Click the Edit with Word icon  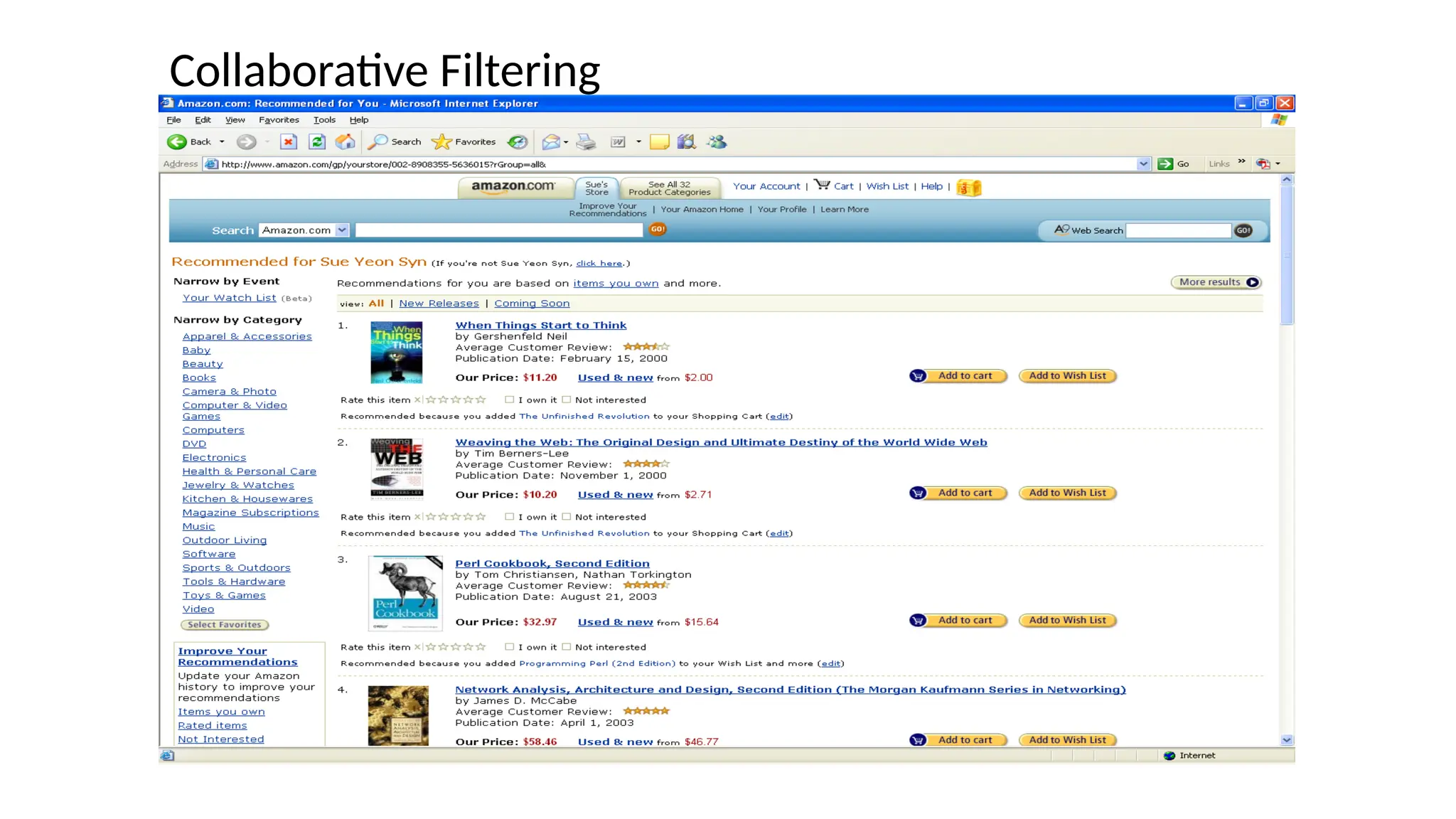tap(618, 142)
